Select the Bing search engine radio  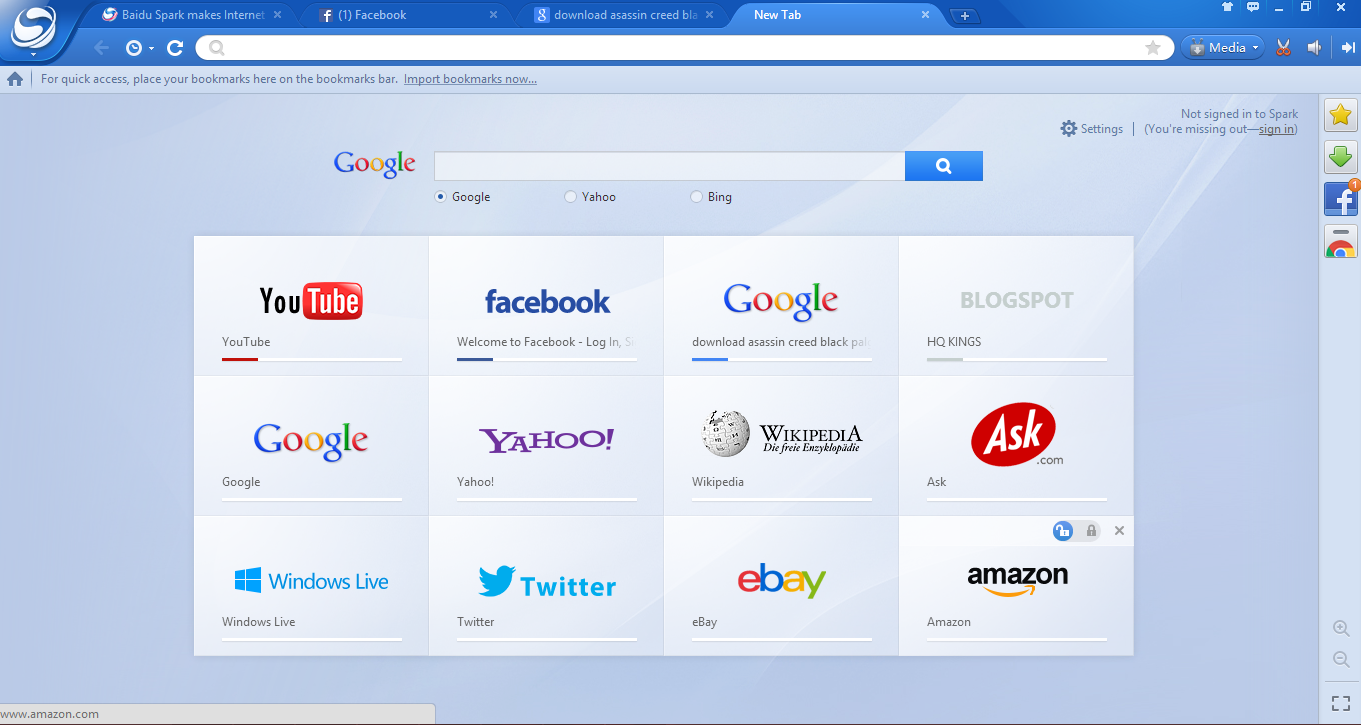point(697,197)
